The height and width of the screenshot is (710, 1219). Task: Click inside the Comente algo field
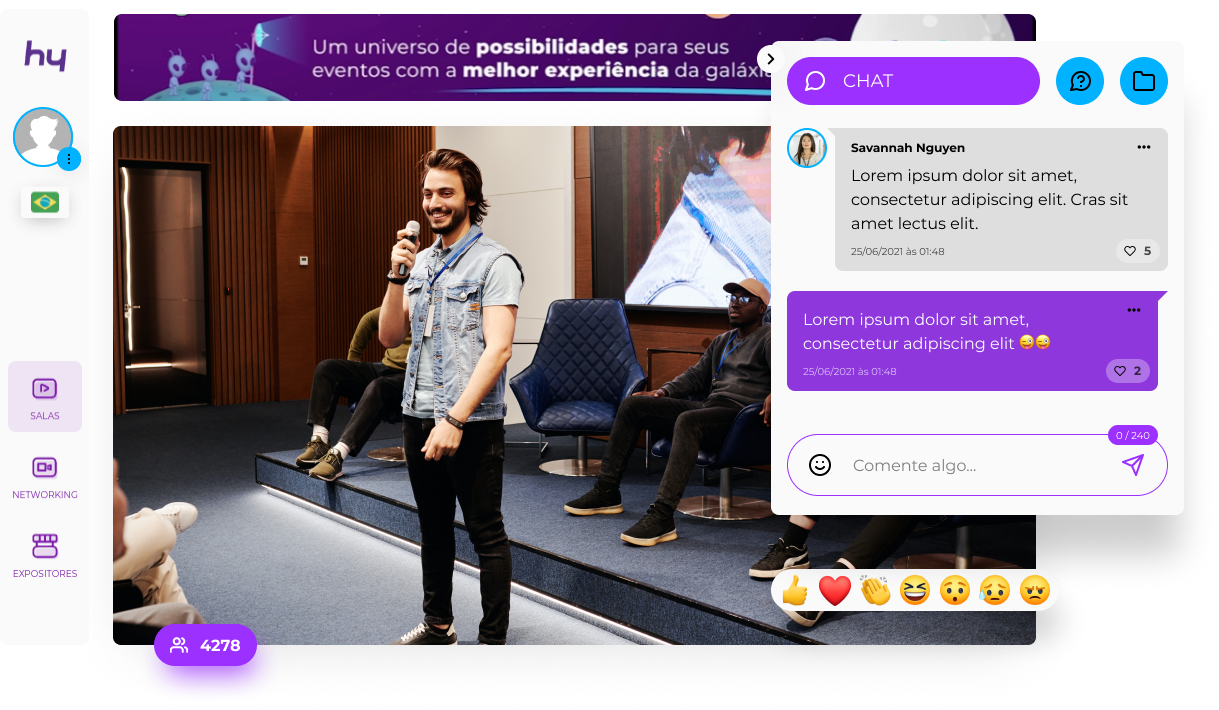pyautogui.click(x=950, y=465)
